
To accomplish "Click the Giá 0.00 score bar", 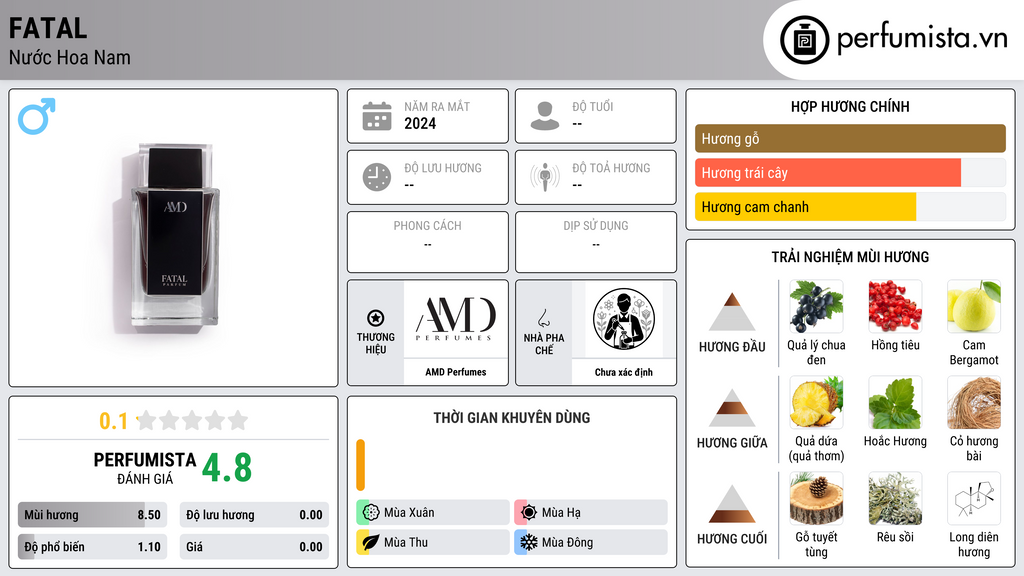I will [x=254, y=547].
